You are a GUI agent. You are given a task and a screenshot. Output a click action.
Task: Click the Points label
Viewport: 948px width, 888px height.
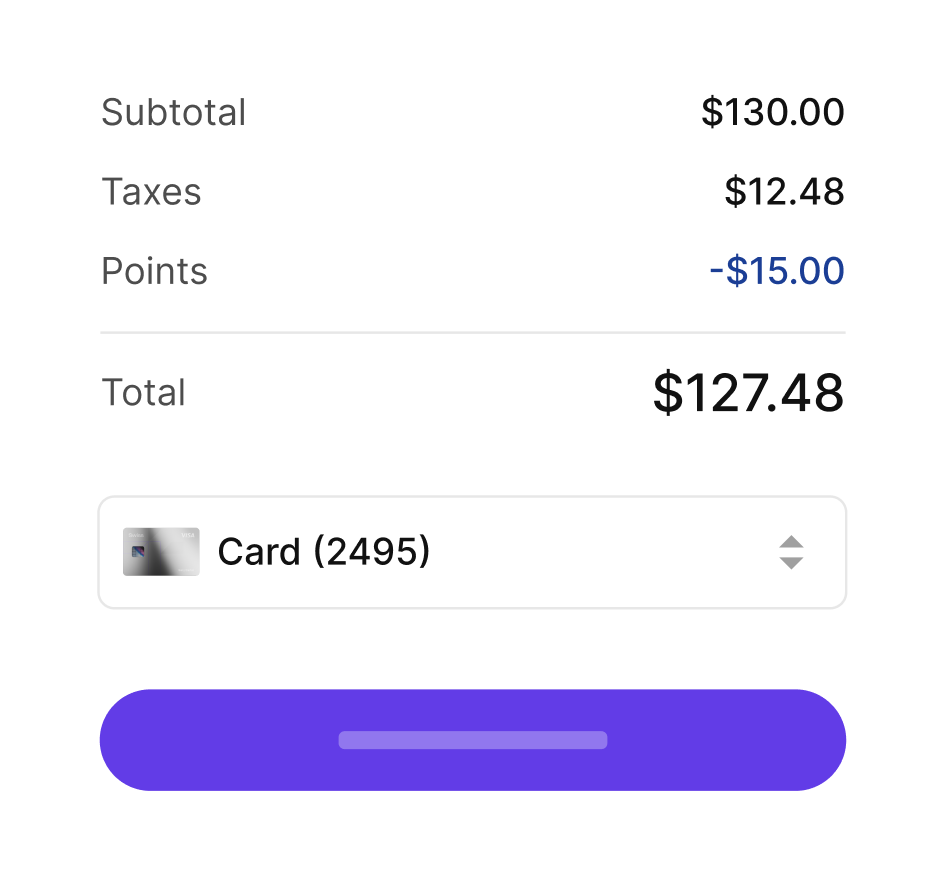coord(154,271)
